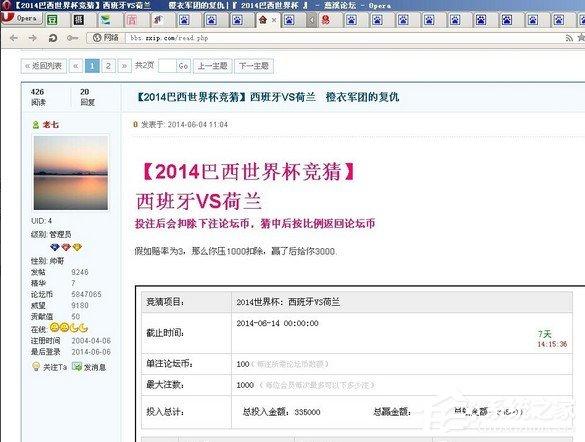
Task: Click the password wand key icon
Action: coord(72,38)
